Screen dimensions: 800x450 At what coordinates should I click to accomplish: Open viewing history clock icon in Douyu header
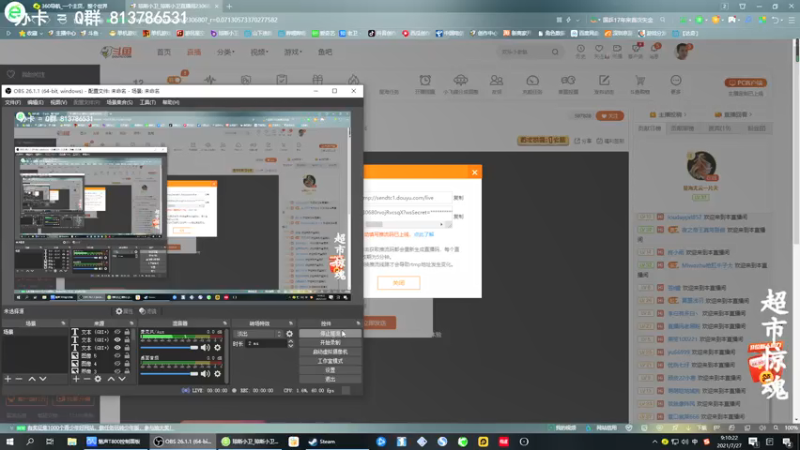click(581, 49)
